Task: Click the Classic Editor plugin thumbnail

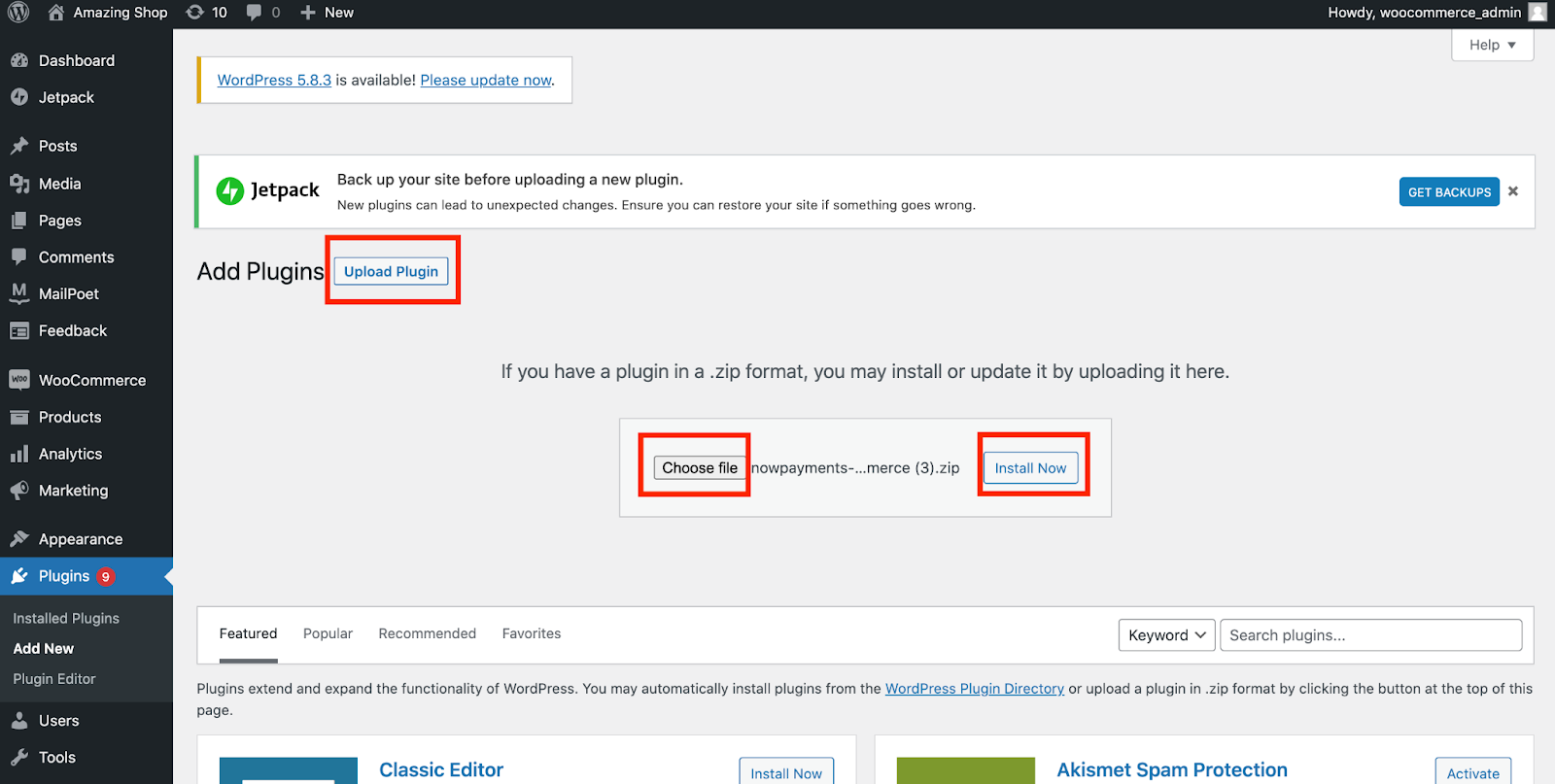Action: (x=289, y=770)
